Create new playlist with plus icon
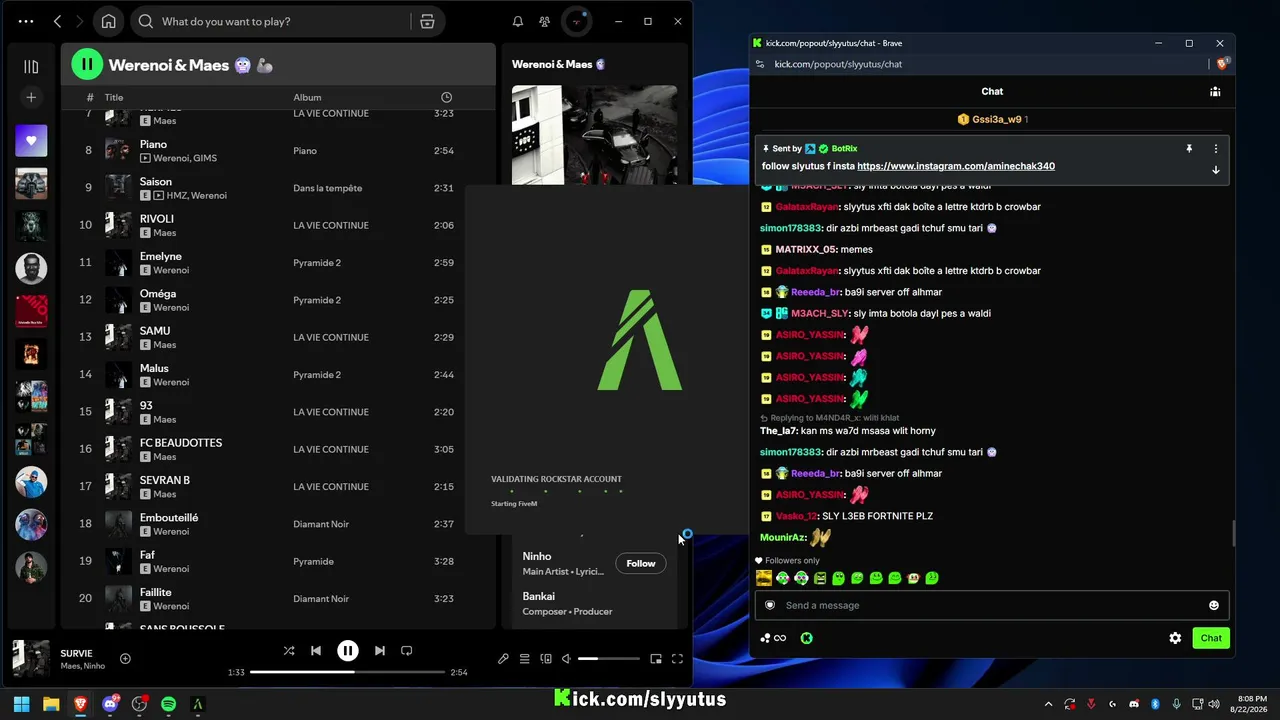 click(x=31, y=97)
